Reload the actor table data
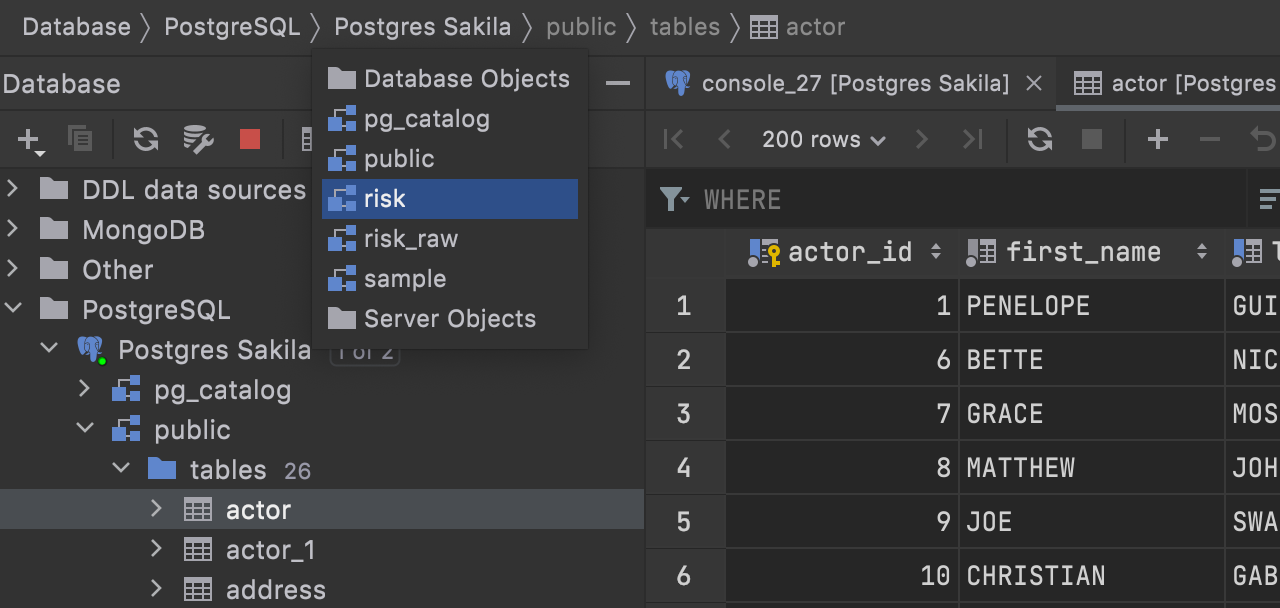The height and width of the screenshot is (608, 1280). pos(1040,139)
